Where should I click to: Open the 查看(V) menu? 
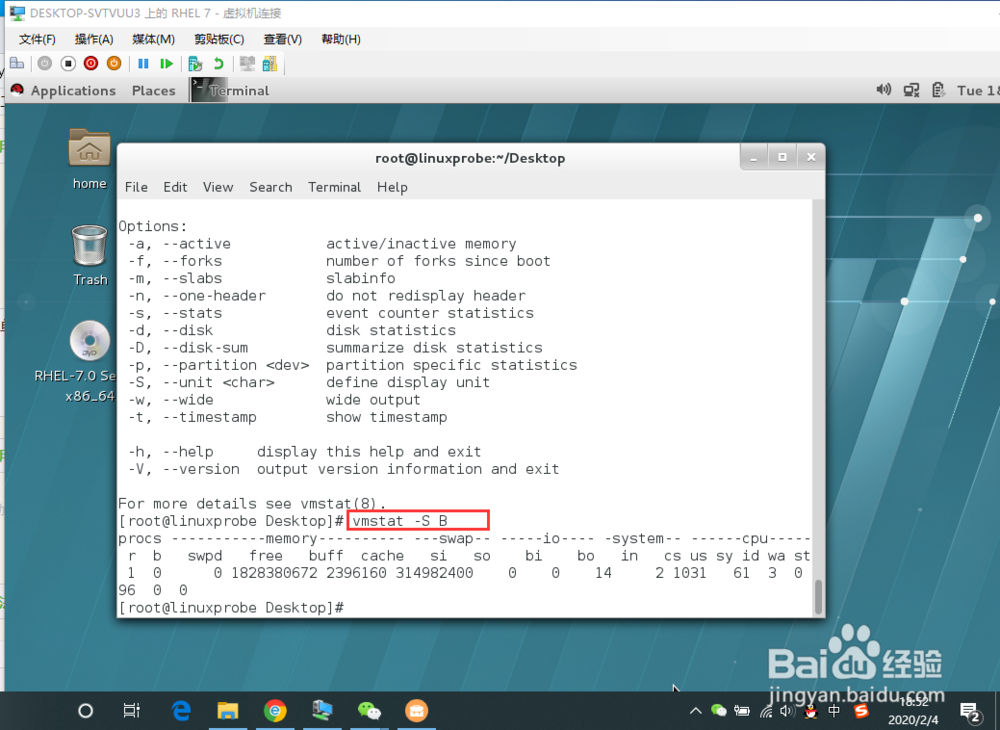283,40
